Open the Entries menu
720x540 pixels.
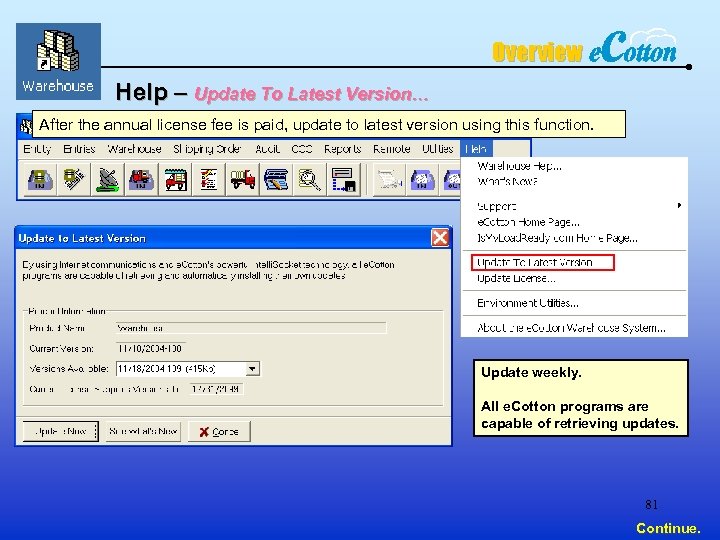tap(79, 149)
